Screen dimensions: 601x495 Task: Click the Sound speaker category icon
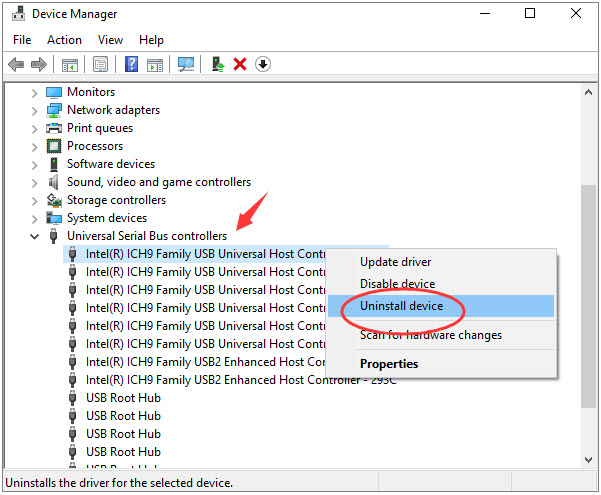coord(54,182)
